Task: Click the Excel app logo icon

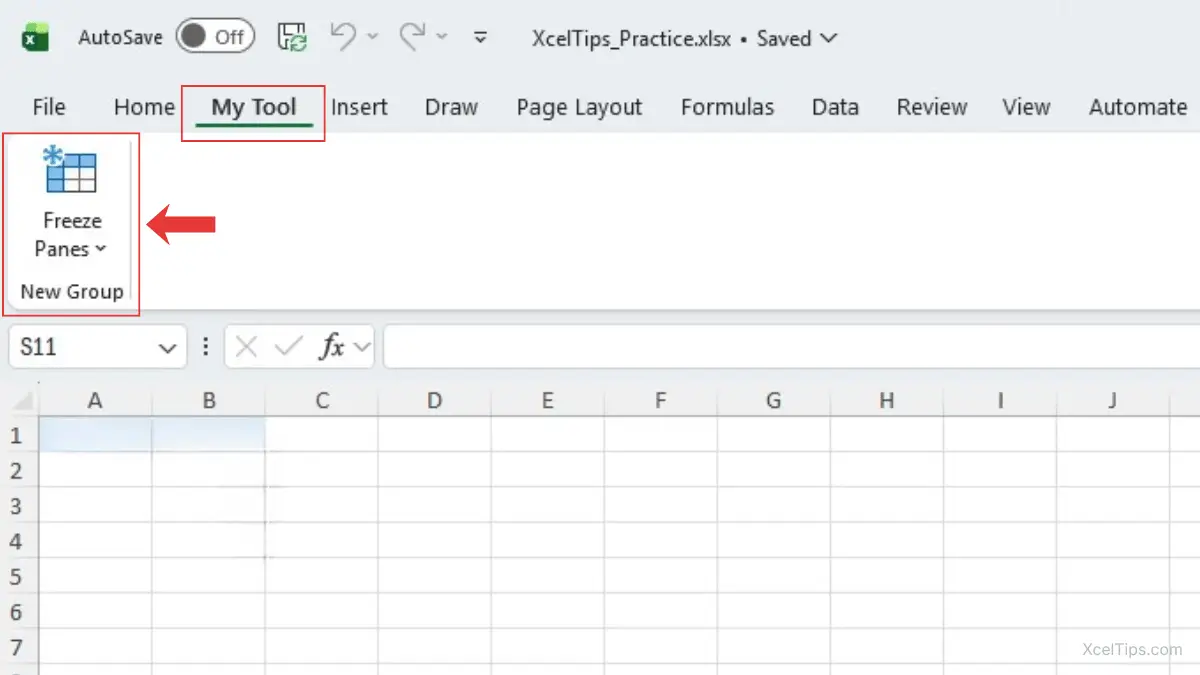Action: [x=36, y=38]
